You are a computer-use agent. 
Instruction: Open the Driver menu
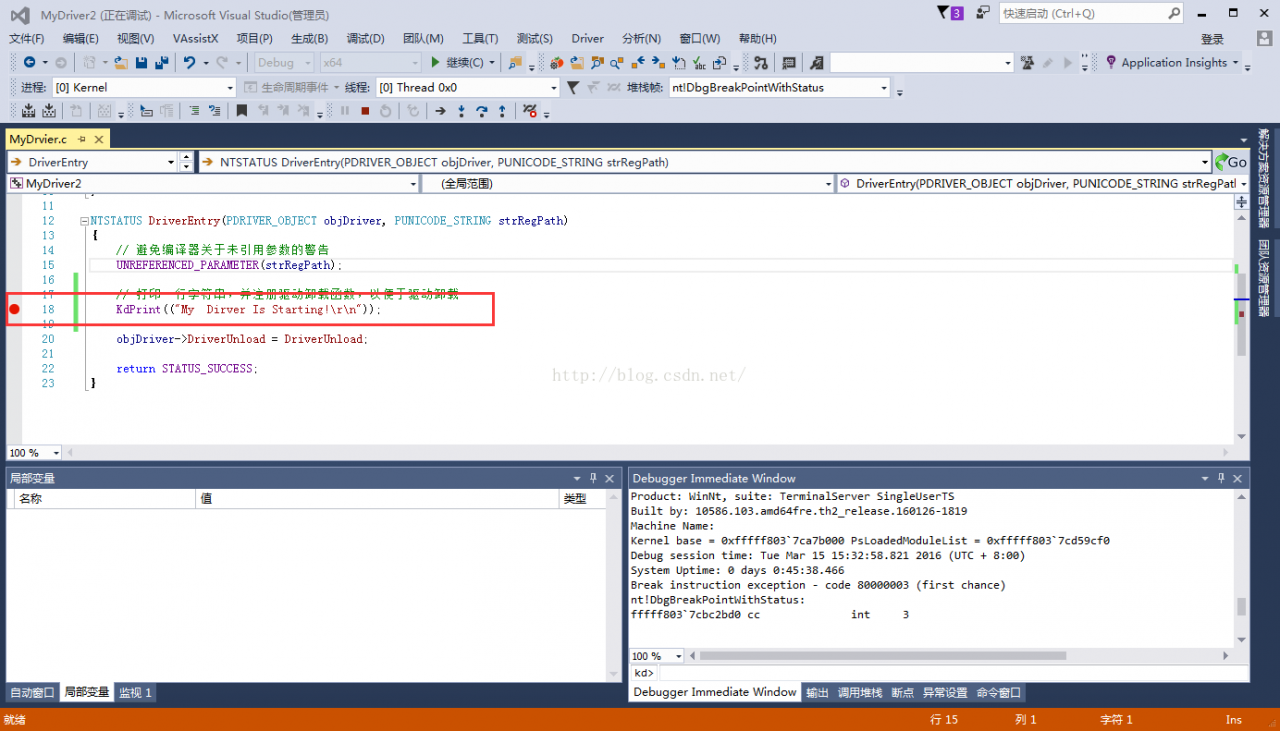click(588, 39)
